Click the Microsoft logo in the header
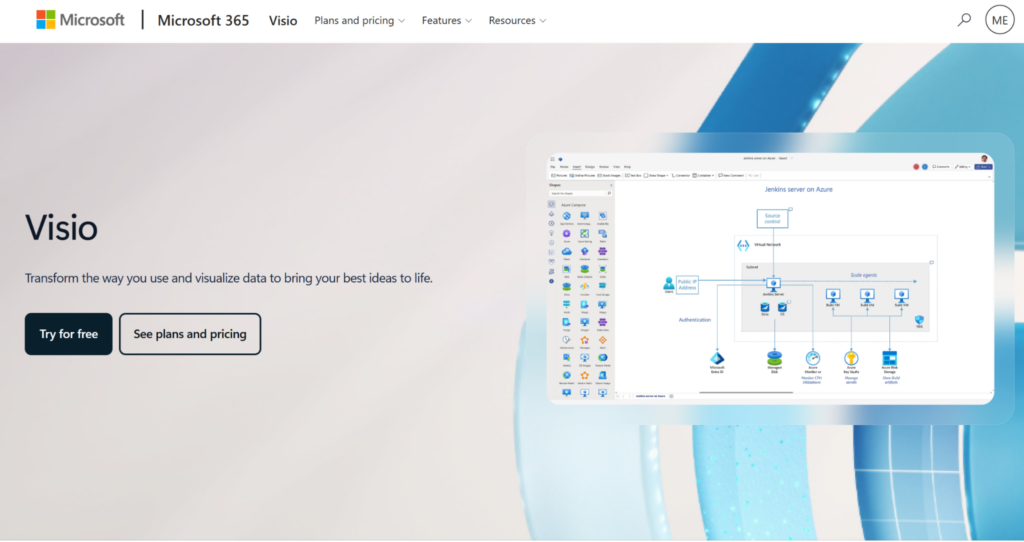The width and height of the screenshot is (1024, 542). pos(80,20)
